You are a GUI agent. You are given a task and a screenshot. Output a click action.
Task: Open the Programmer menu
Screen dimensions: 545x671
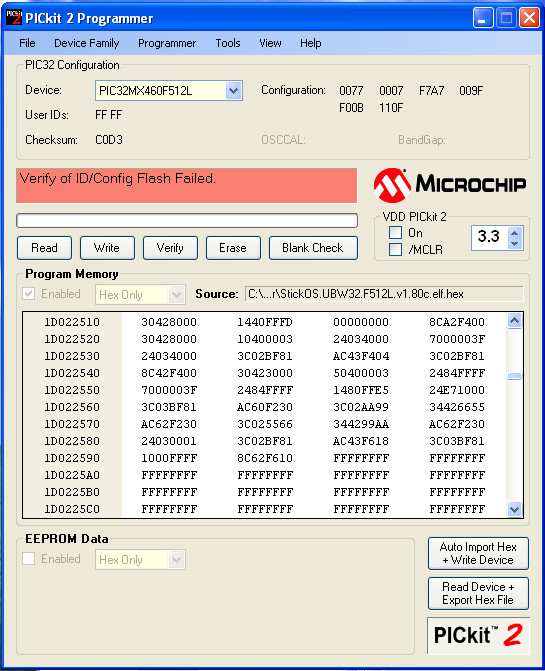pyautogui.click(x=167, y=43)
